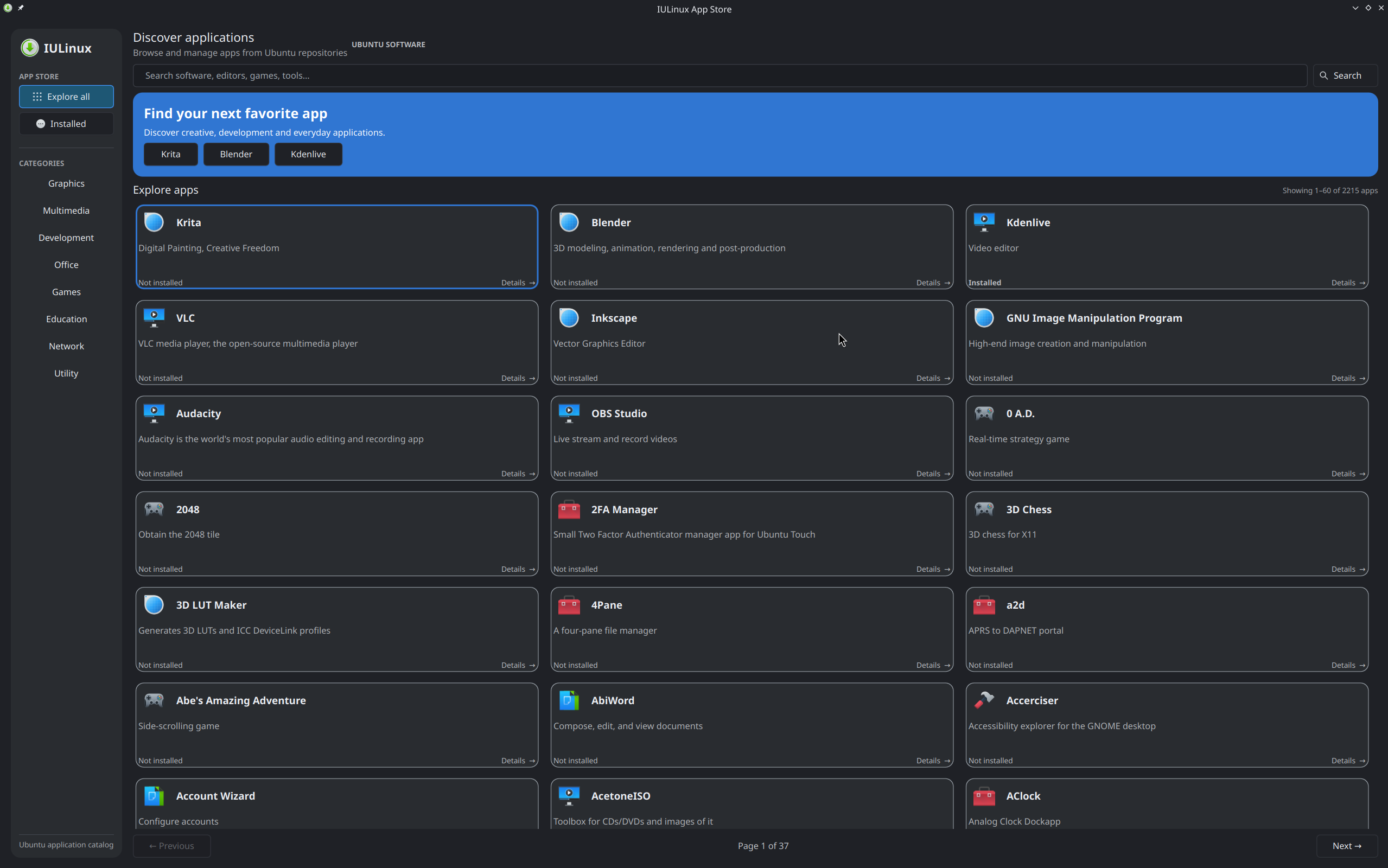1388x868 pixels.
Task: Click the Inkscape app icon
Action: (569, 317)
